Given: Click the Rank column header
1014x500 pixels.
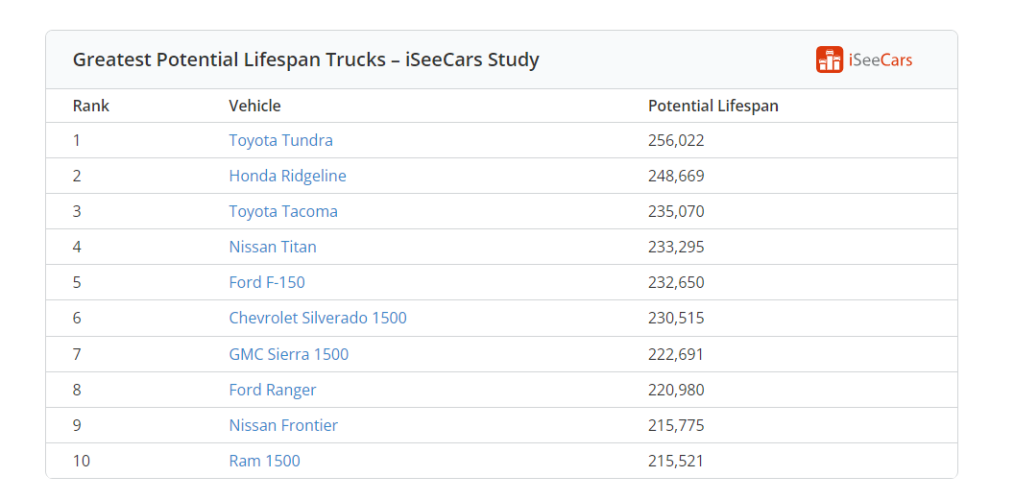Looking at the screenshot, I should click(91, 105).
